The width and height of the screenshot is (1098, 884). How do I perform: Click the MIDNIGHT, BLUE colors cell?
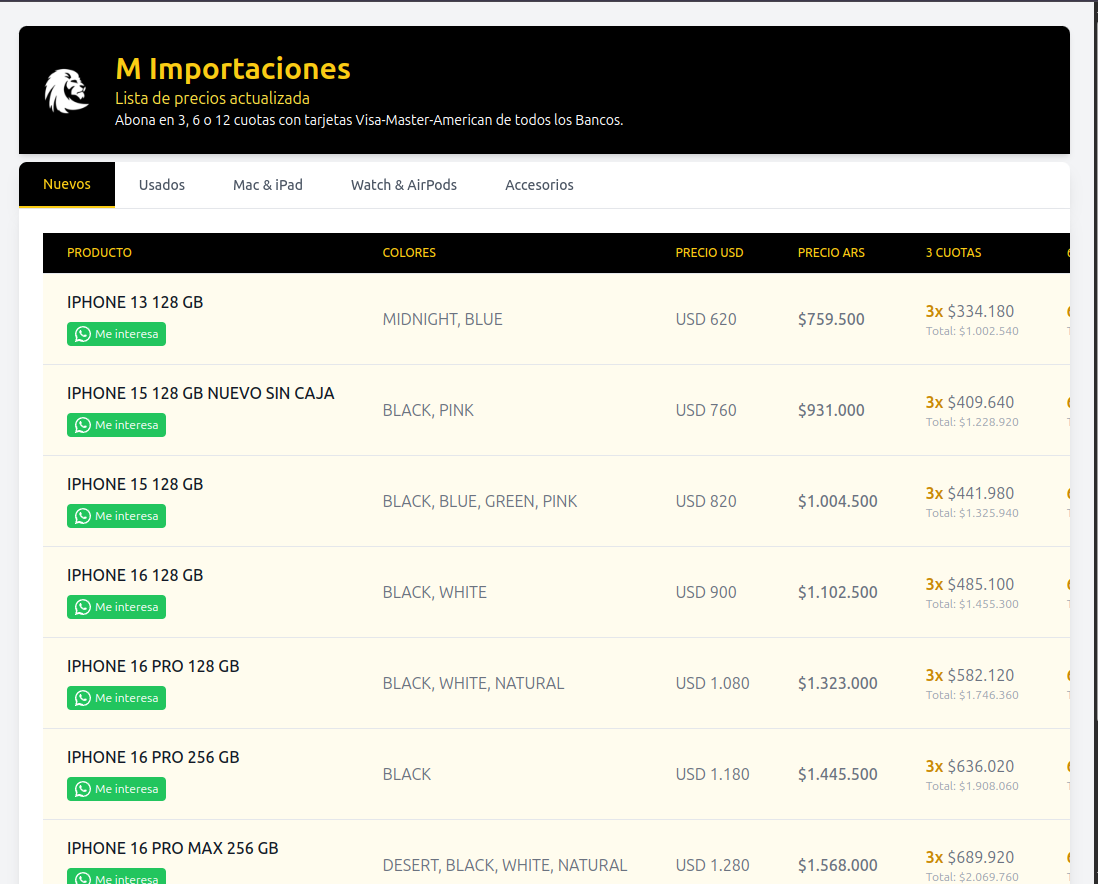443,319
